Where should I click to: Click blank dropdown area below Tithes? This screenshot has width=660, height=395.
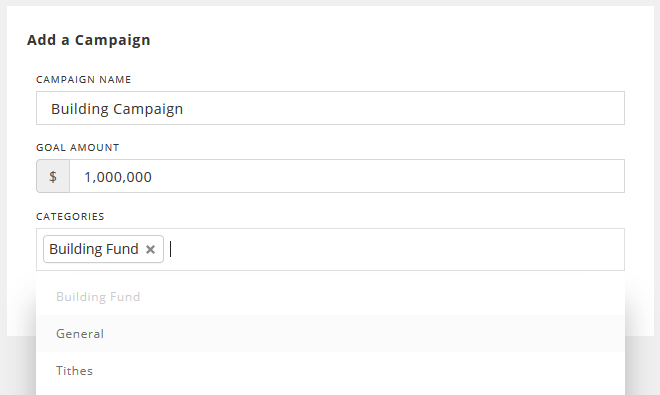pos(330,392)
